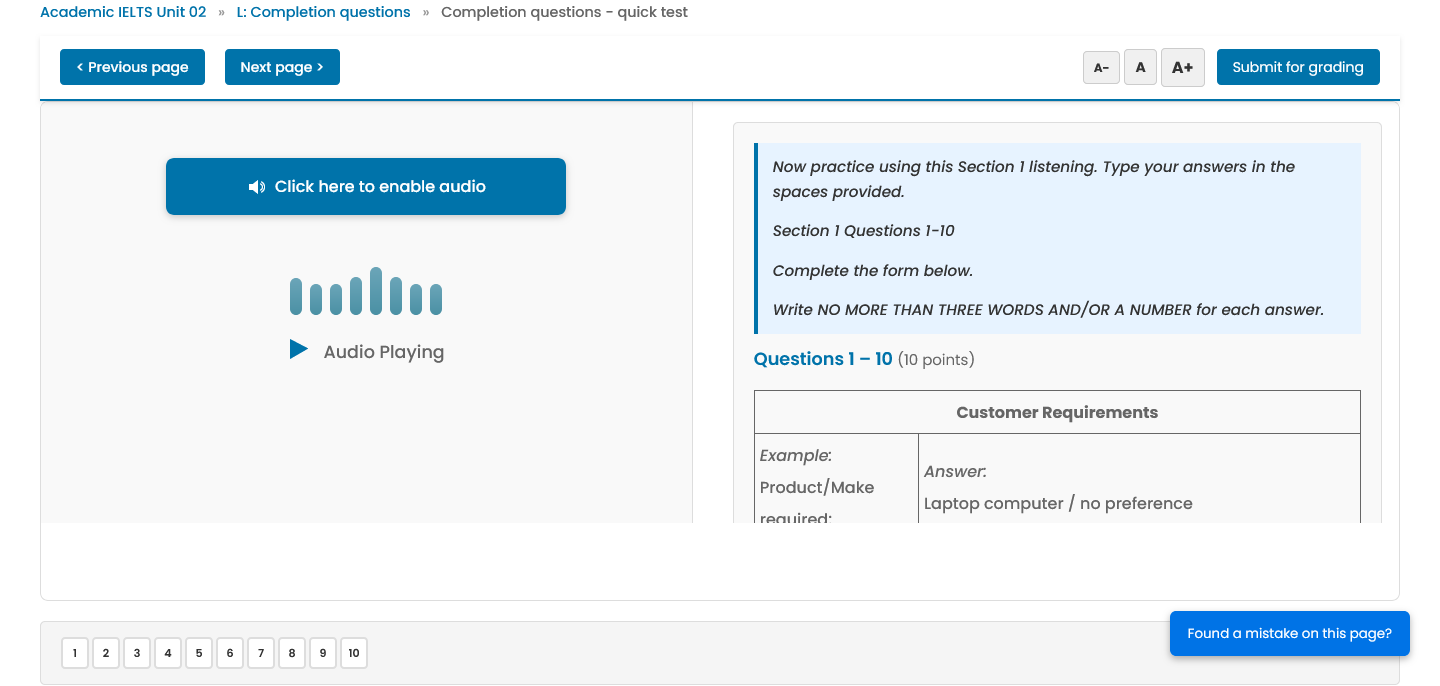The image size is (1440, 686).
Task: Open L: Completion questions breadcrumb link
Action: 323,12
